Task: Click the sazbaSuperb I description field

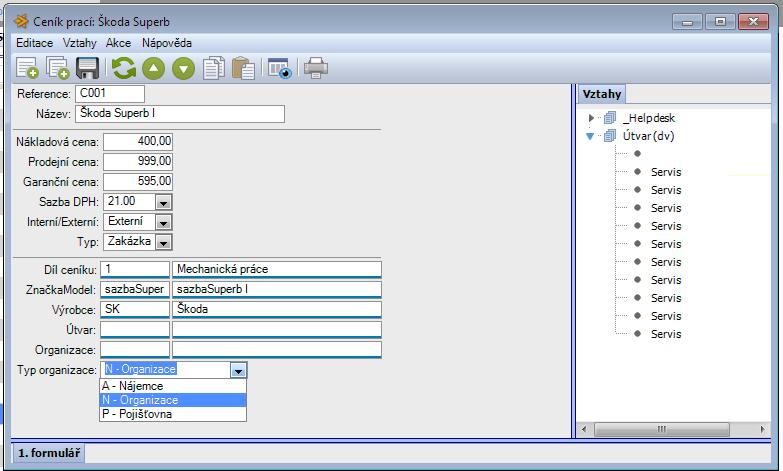Action: [277, 289]
